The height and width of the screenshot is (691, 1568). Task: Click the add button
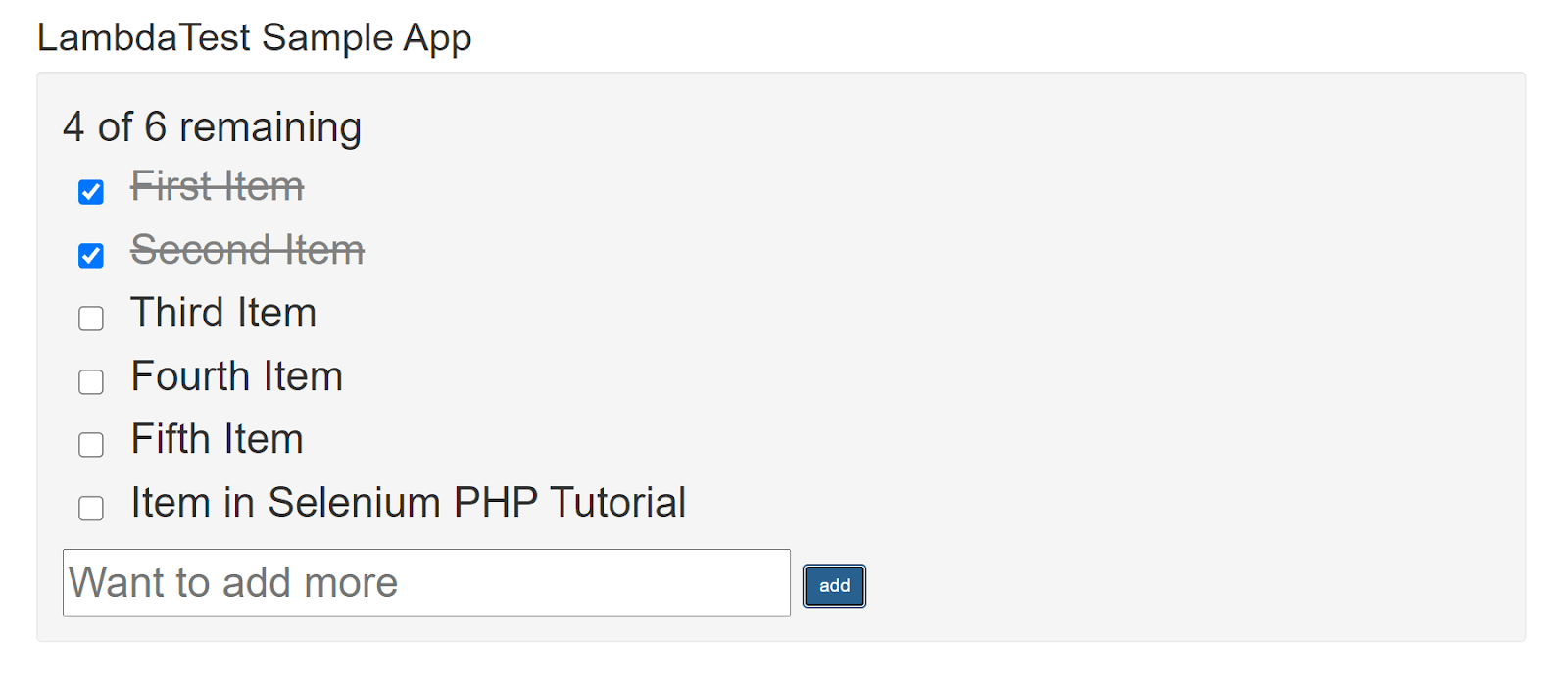[x=832, y=585]
